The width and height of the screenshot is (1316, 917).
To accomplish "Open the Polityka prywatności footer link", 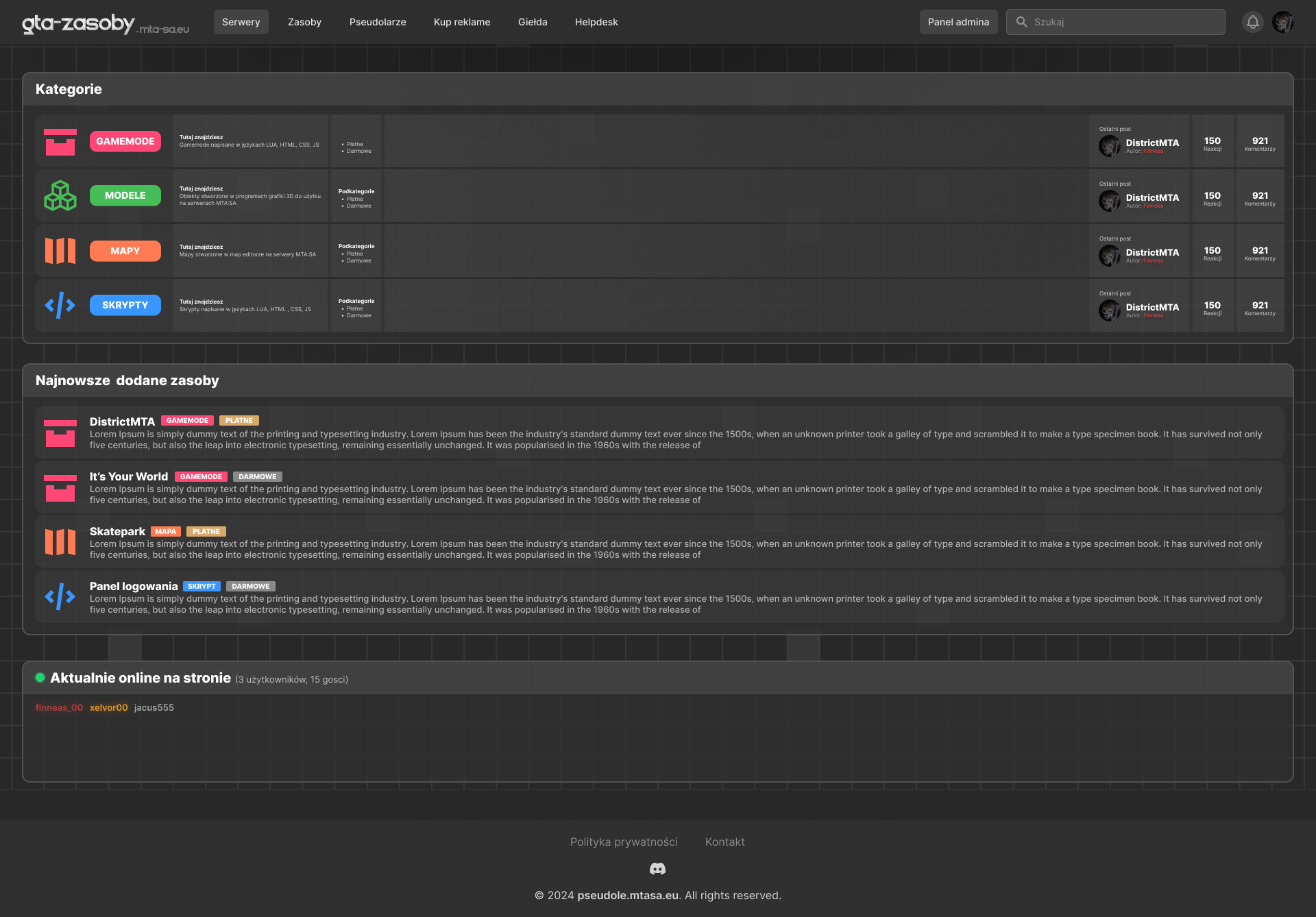I will [624, 842].
